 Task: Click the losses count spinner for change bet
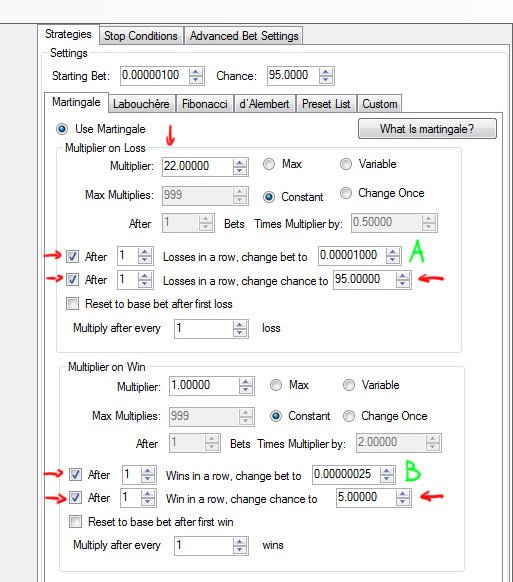click(x=145, y=256)
